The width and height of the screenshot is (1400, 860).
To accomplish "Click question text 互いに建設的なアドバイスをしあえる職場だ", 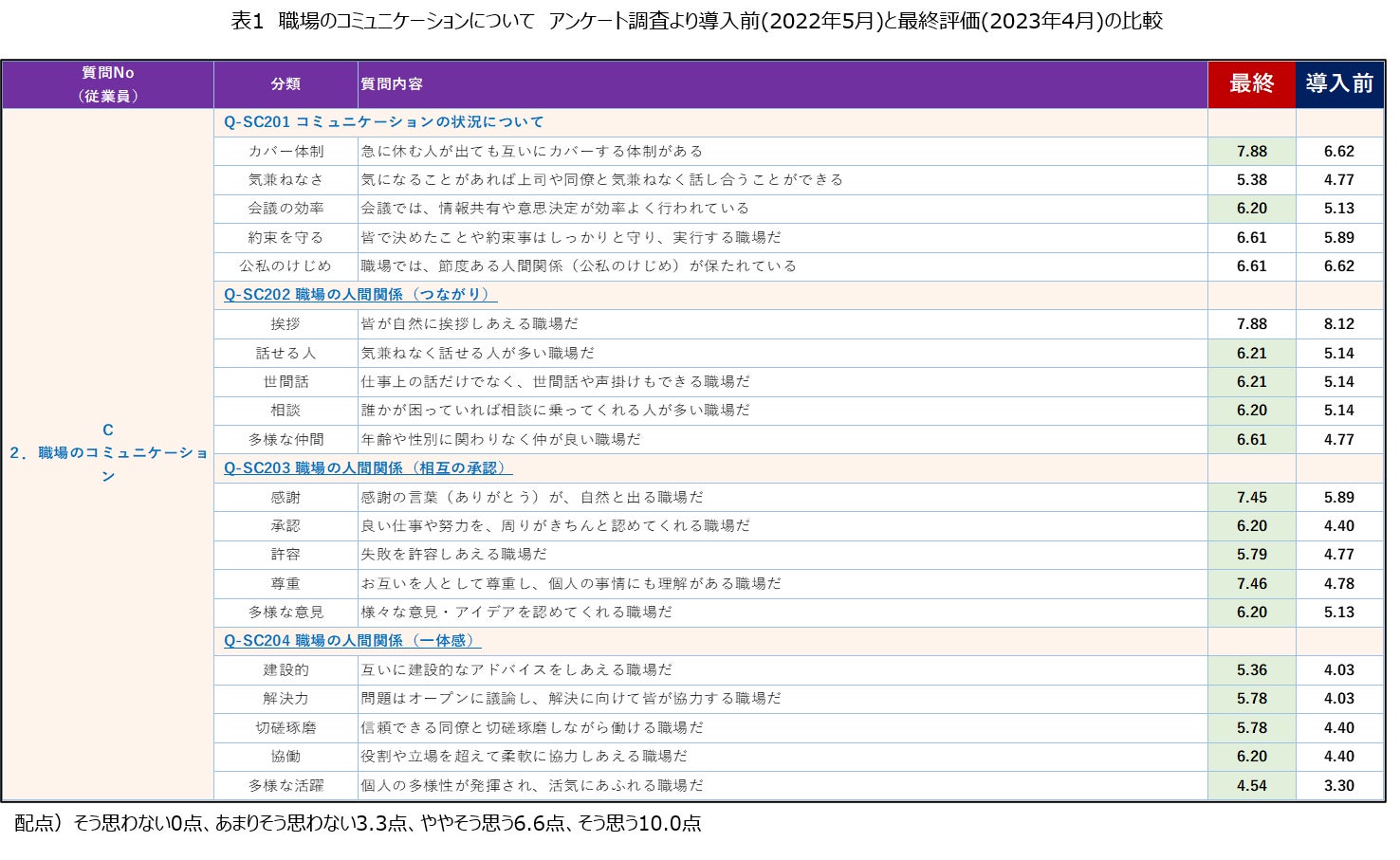I will point(516,670).
